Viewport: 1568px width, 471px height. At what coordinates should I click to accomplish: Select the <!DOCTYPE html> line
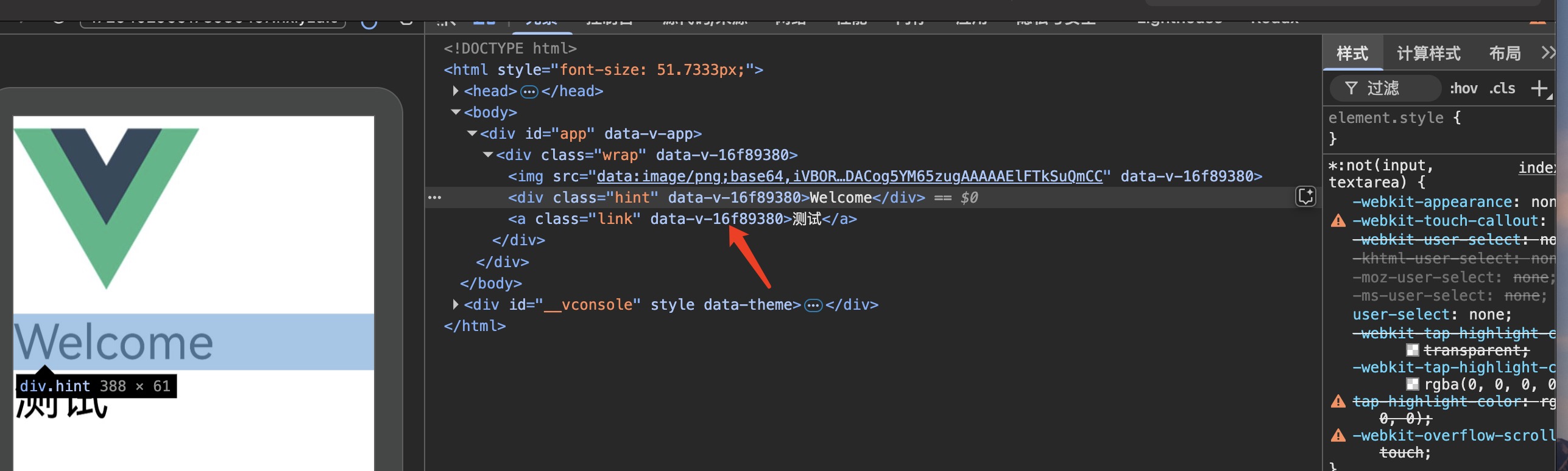tap(510, 48)
